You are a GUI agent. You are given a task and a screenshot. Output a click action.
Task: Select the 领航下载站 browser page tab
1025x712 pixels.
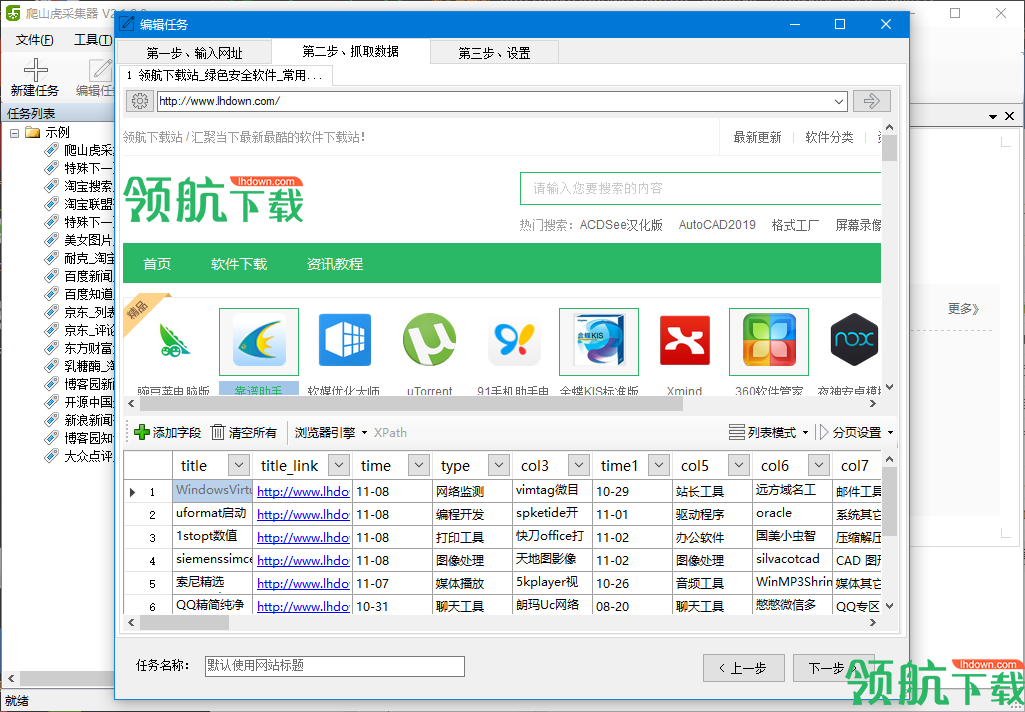point(225,75)
